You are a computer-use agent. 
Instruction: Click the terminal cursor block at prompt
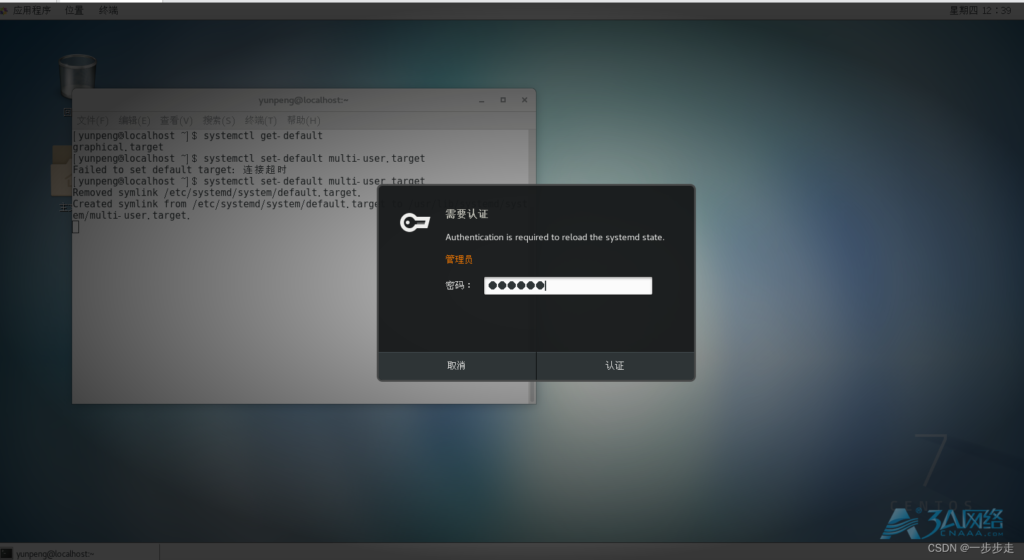point(76,226)
